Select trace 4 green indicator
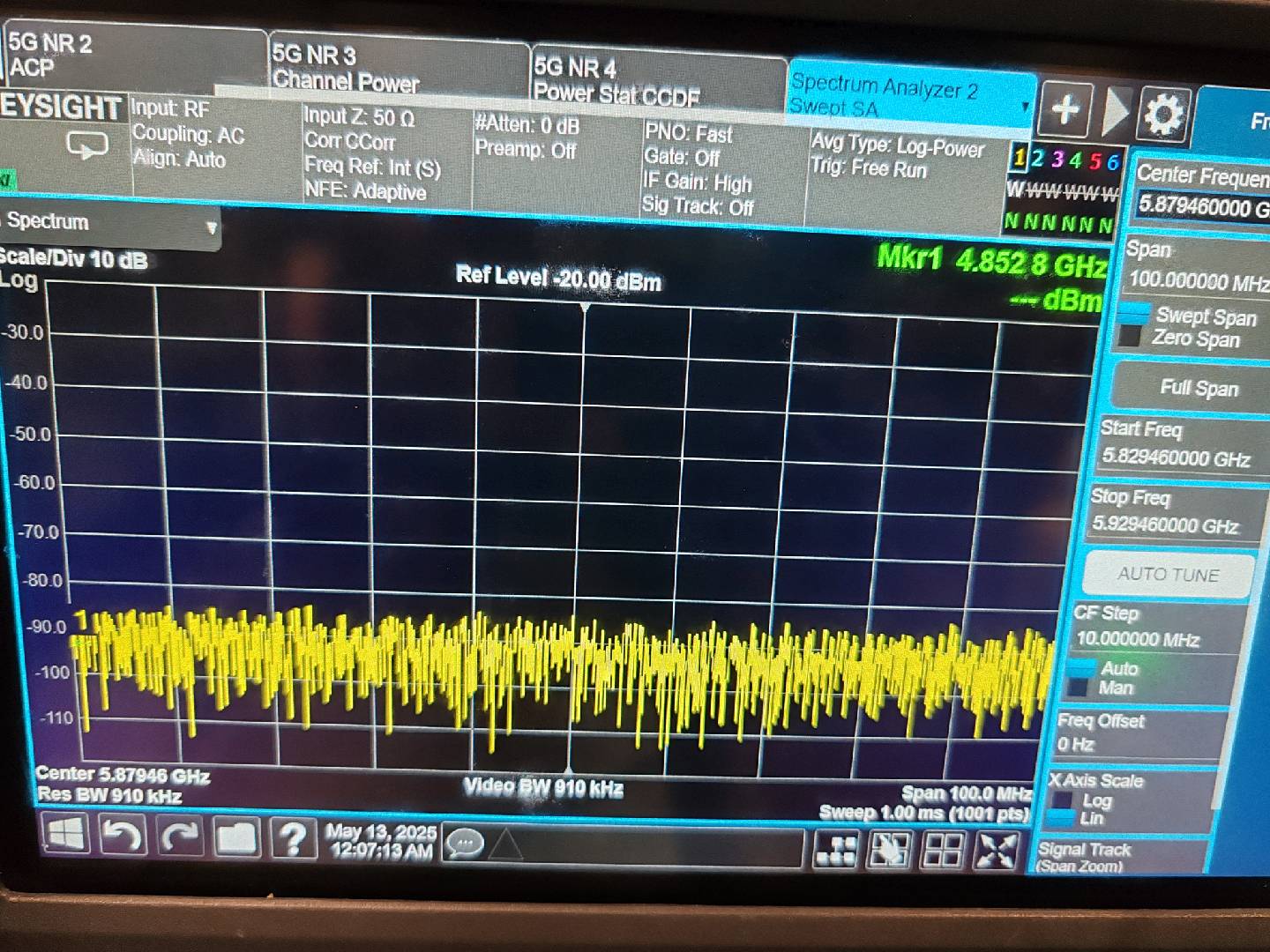Image resolution: width=1270 pixels, height=952 pixels. pos(1075,160)
